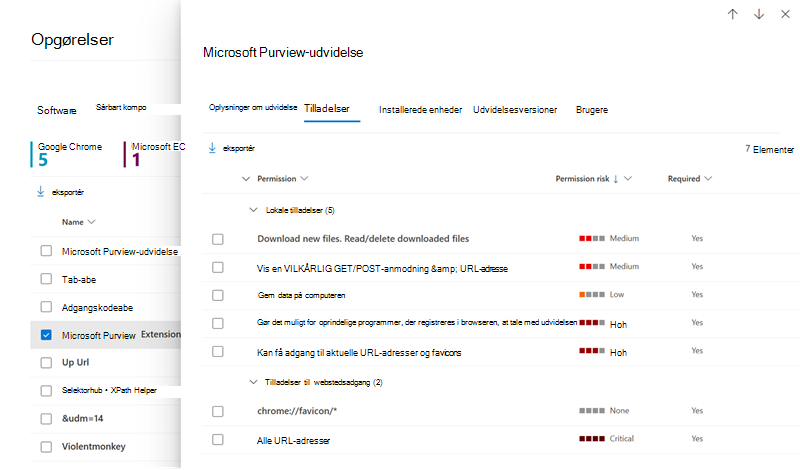This screenshot has height=470, width=800.
Task: Tick checkbox for Microsoft Purview-udvidelse in list
Action: tap(46, 251)
